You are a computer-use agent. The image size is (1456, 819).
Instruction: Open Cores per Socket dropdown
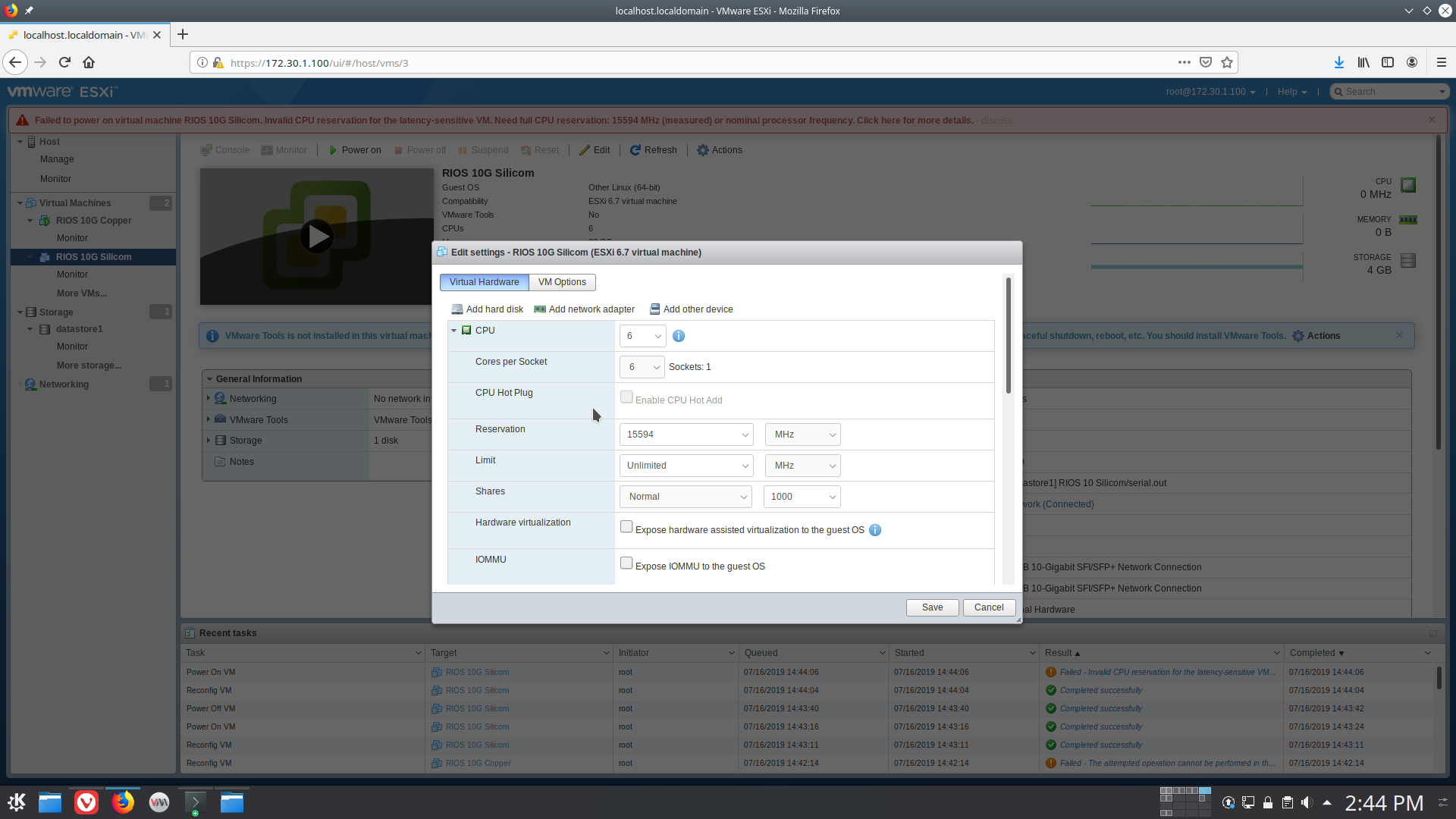coord(642,367)
